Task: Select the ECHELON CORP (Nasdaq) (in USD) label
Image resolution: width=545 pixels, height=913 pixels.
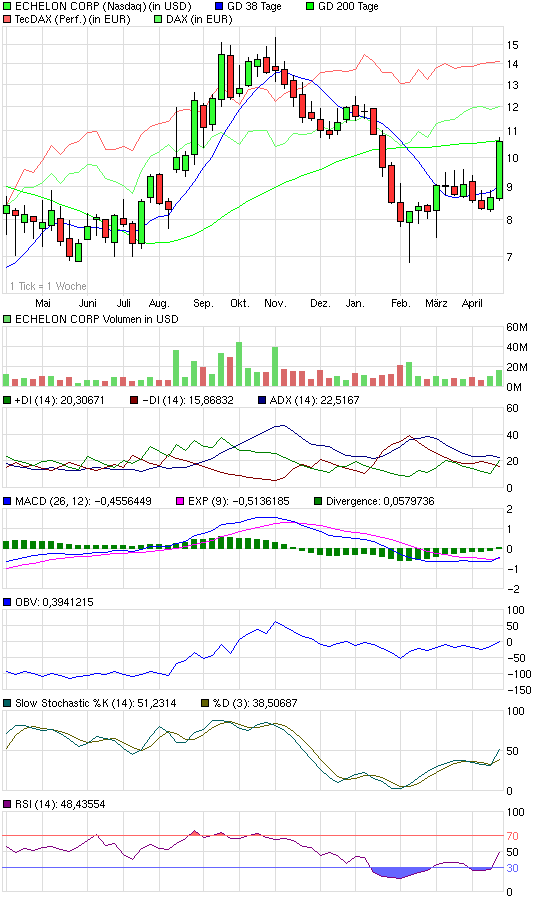Action: coord(103,6)
